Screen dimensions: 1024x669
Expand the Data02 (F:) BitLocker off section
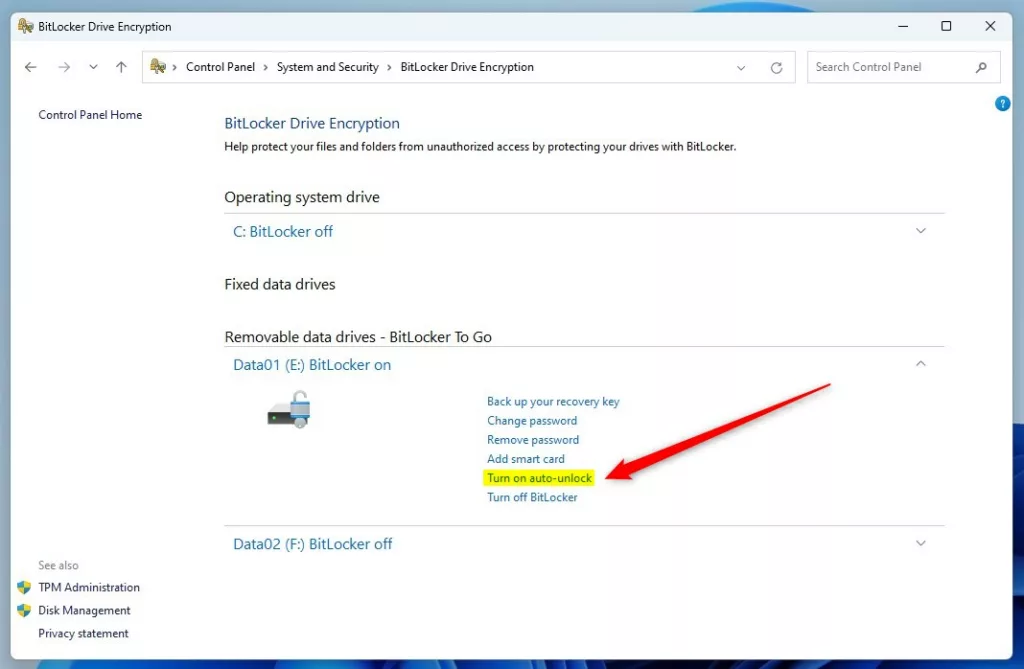[920, 543]
